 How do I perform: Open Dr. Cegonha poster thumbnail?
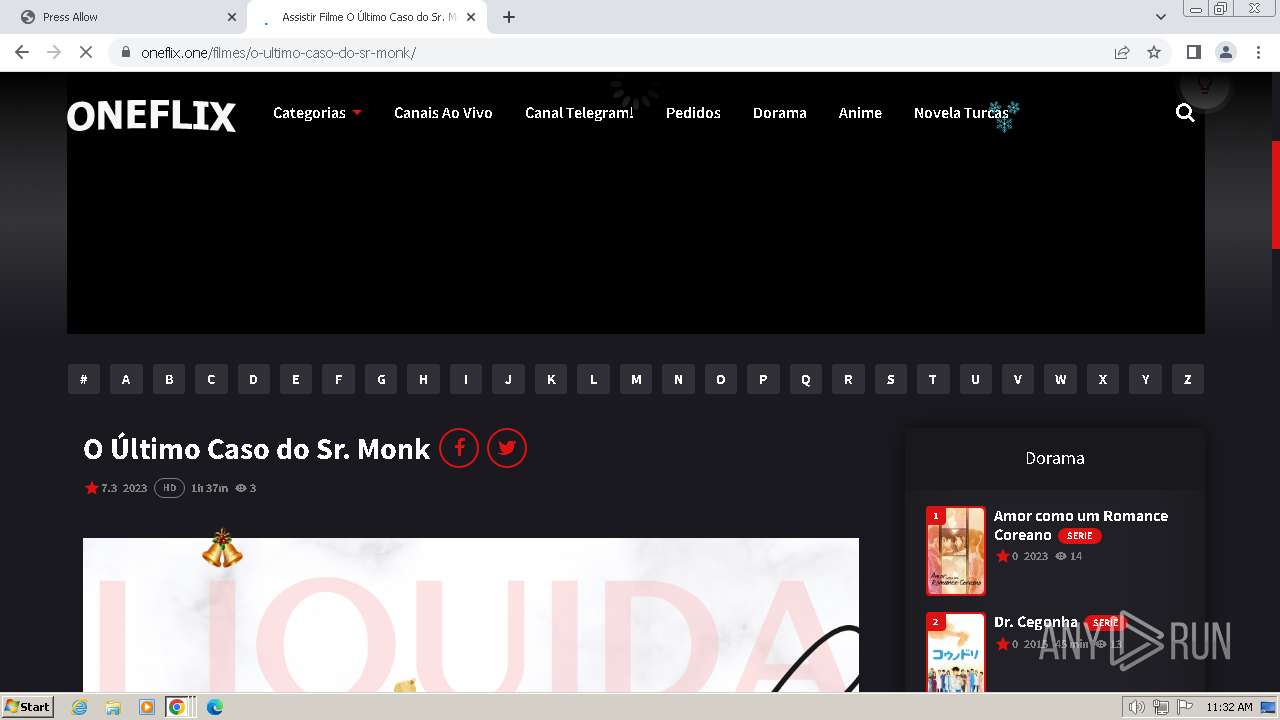956,652
